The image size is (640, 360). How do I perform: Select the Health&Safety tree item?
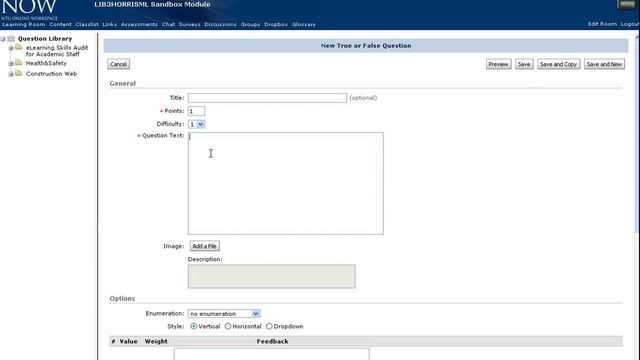[46, 63]
